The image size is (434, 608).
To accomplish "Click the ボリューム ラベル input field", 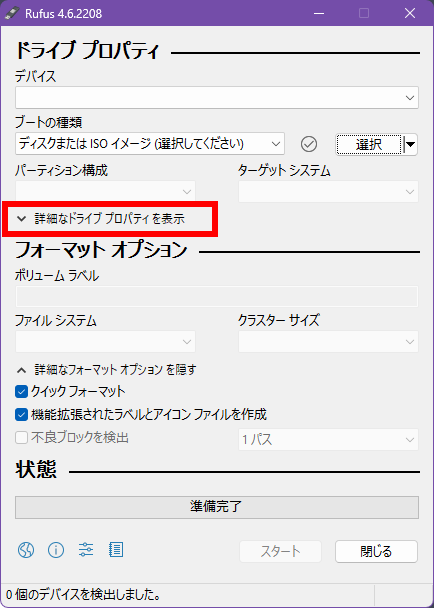I will (217, 297).
